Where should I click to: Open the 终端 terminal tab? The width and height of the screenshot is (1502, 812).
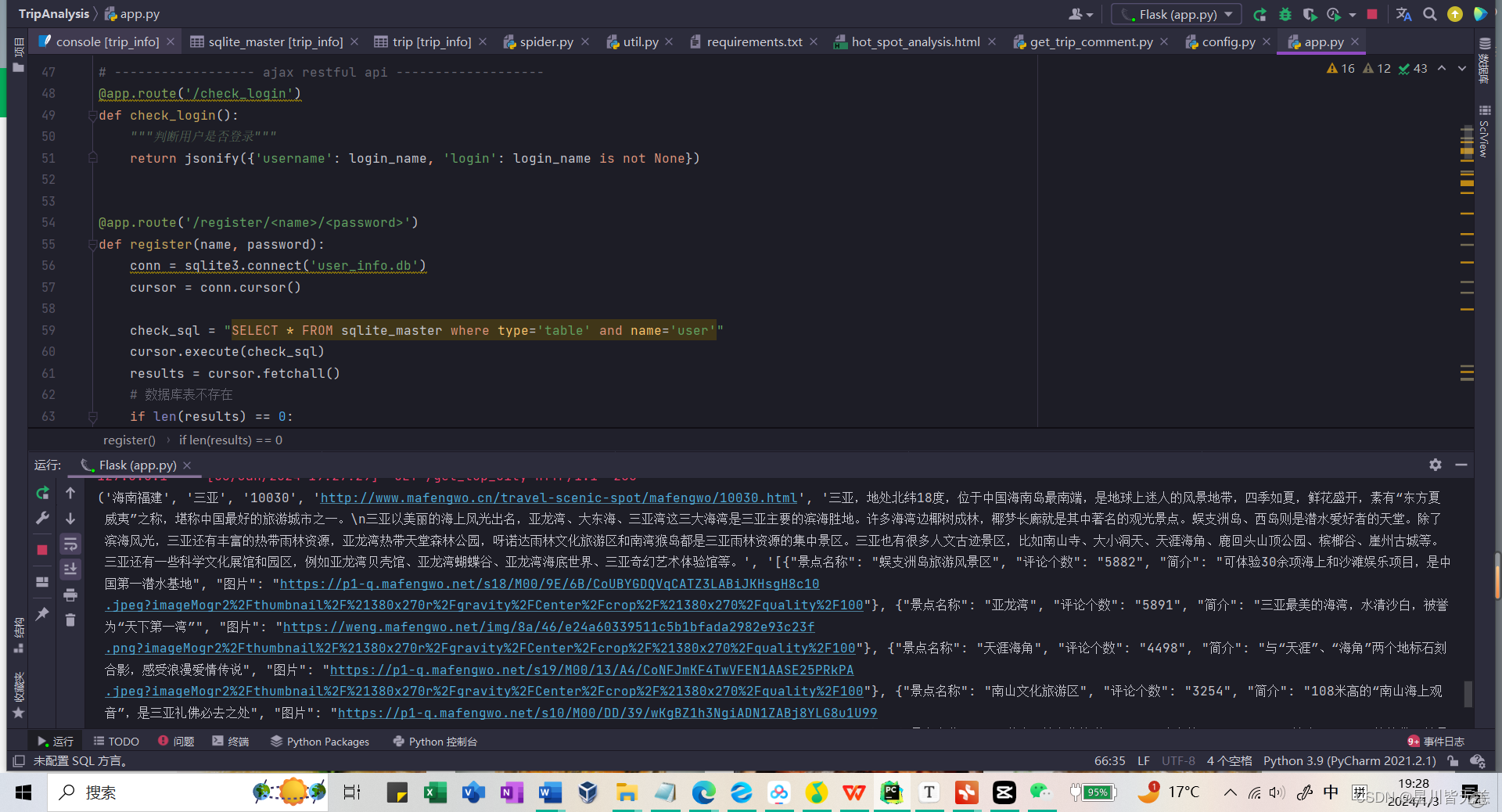pos(231,741)
